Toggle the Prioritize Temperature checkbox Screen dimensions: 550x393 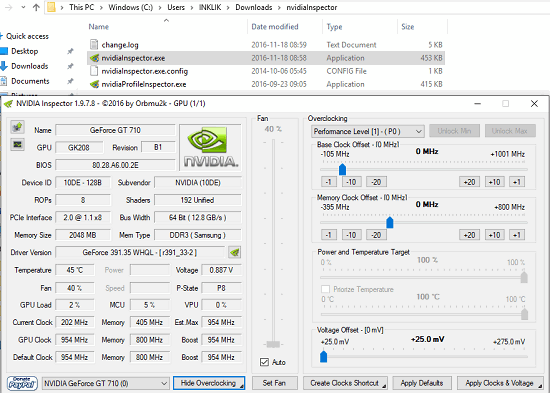325,289
